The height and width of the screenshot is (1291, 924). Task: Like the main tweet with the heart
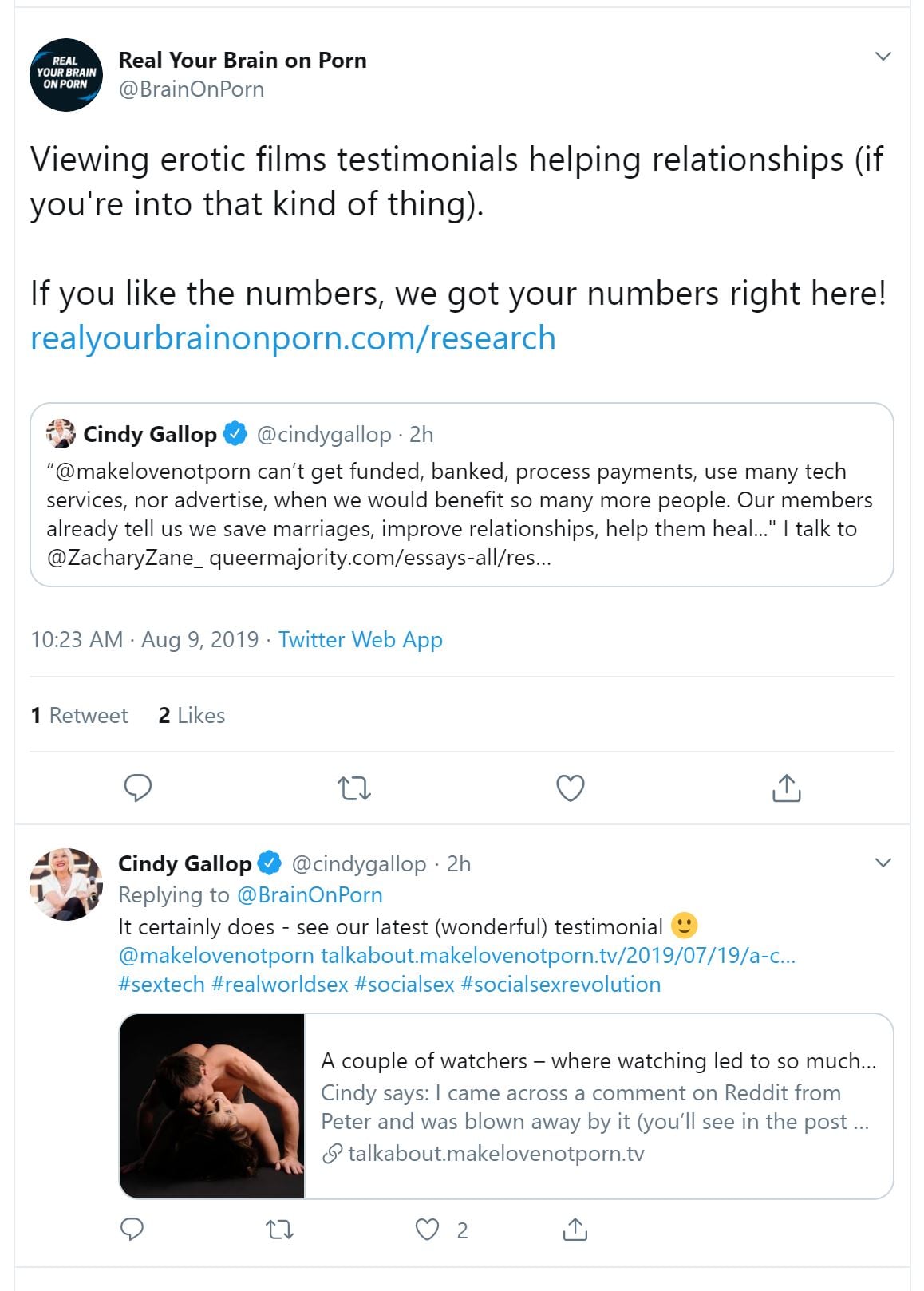570,788
